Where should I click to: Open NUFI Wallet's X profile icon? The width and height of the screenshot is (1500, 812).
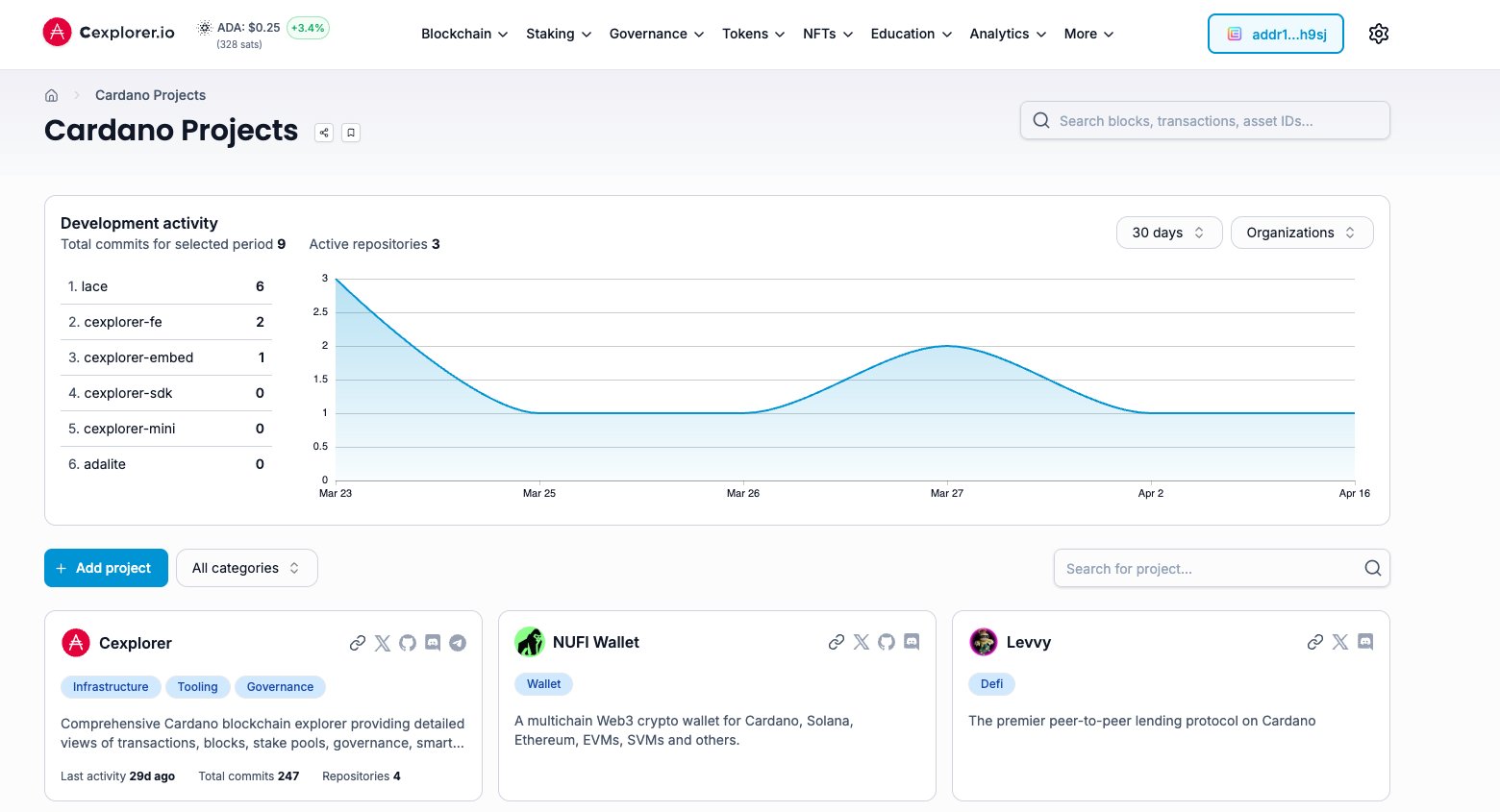click(862, 642)
